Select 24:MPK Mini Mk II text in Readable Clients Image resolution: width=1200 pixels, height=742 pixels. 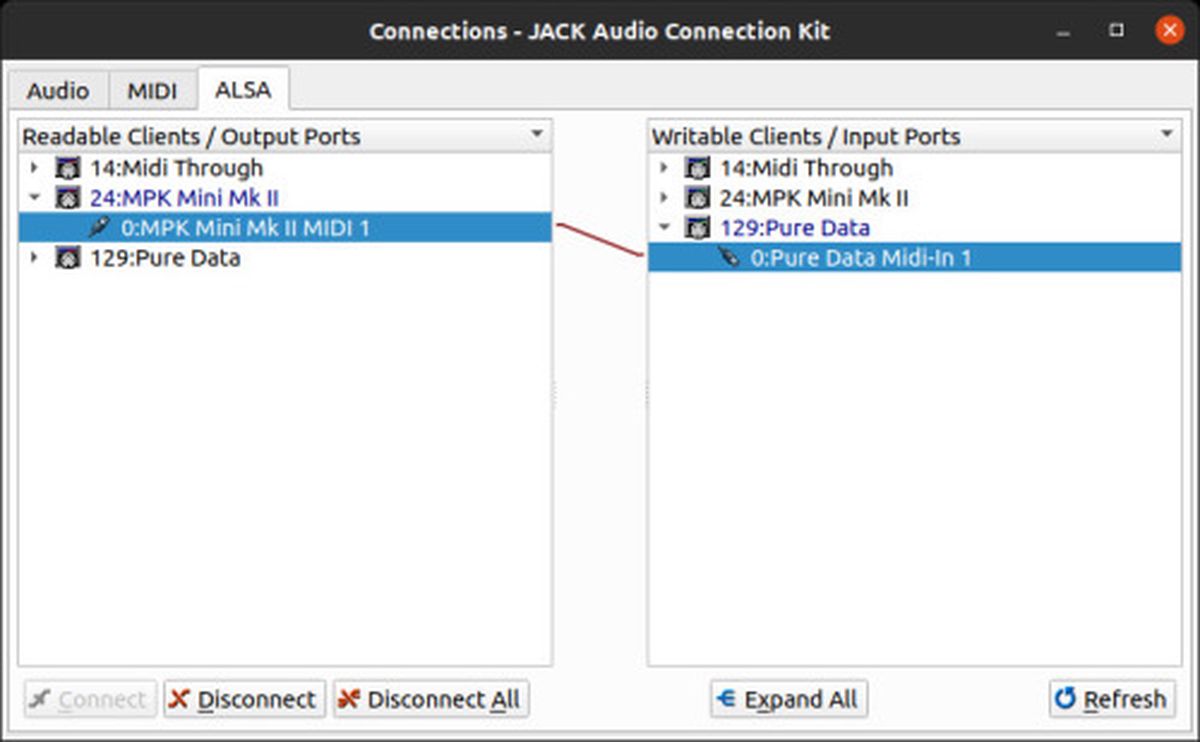[184, 198]
